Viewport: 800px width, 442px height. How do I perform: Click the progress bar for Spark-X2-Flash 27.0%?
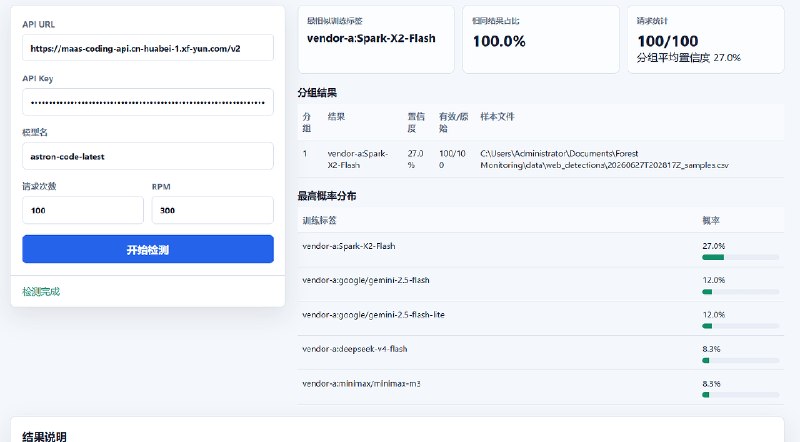click(x=741, y=257)
